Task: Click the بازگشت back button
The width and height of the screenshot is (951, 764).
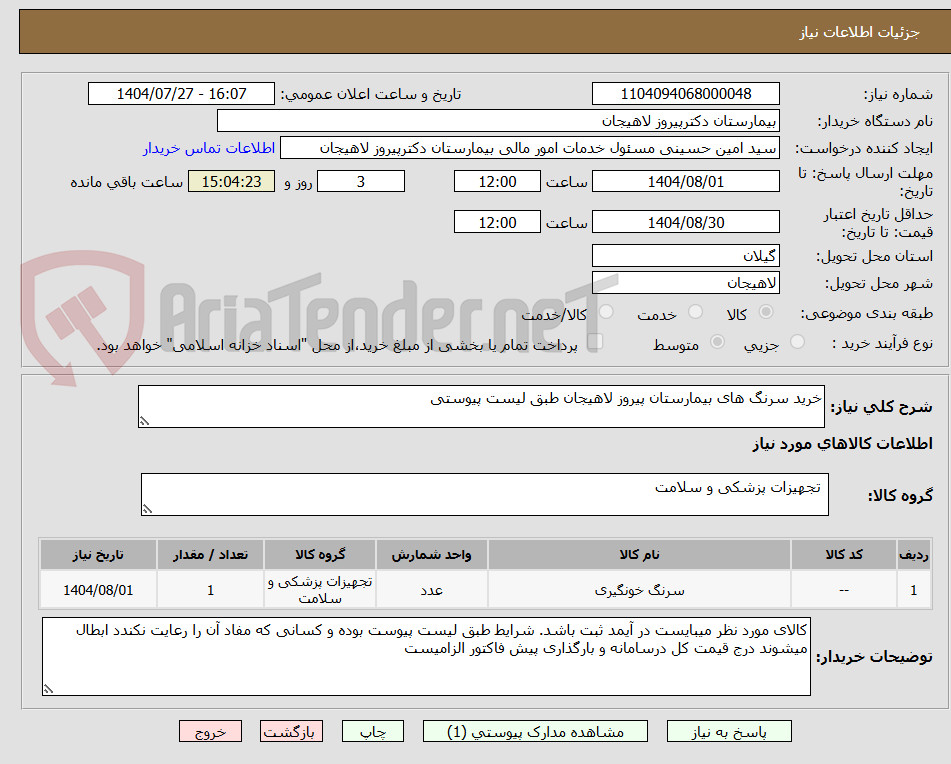Action: click(x=291, y=731)
